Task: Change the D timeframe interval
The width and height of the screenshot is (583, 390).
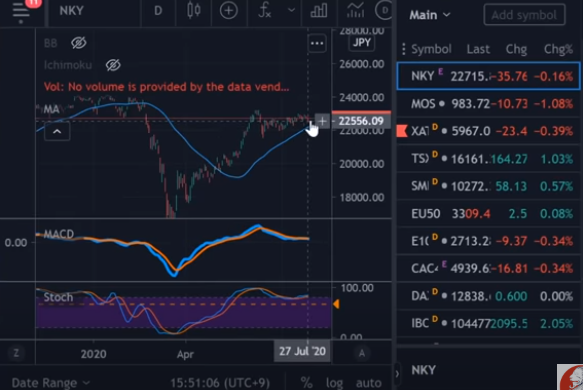Action: tap(158, 11)
